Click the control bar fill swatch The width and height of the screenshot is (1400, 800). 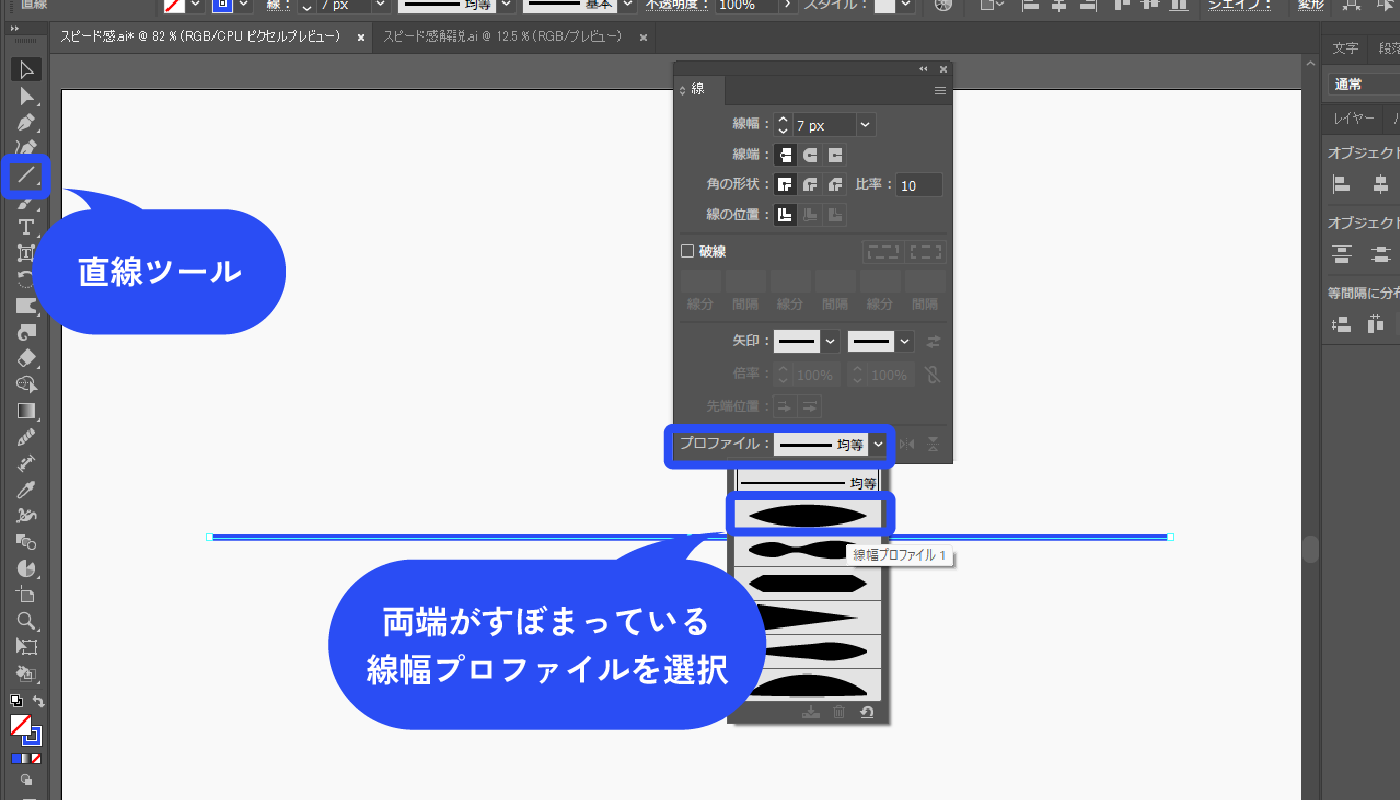[174, 4]
